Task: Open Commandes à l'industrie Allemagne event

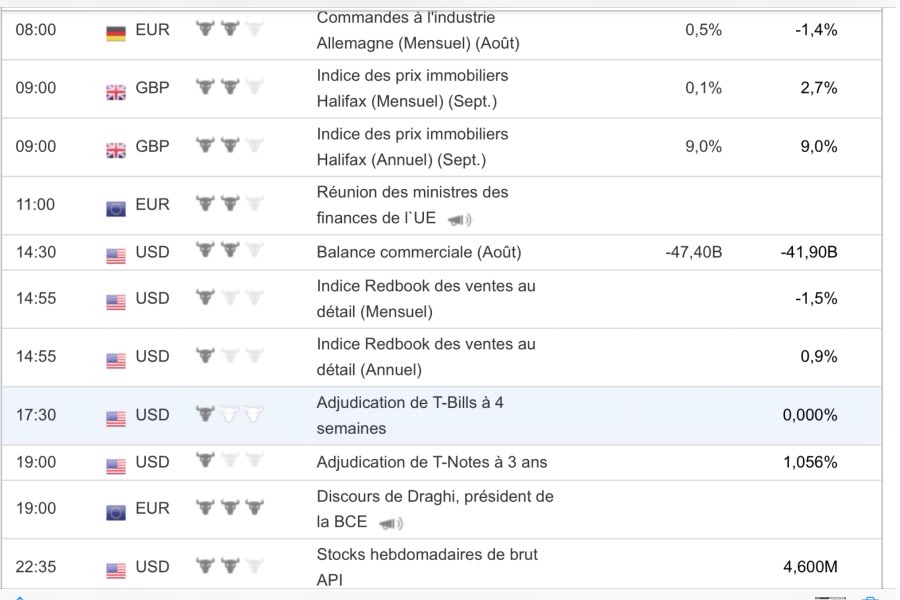Action: point(417,30)
